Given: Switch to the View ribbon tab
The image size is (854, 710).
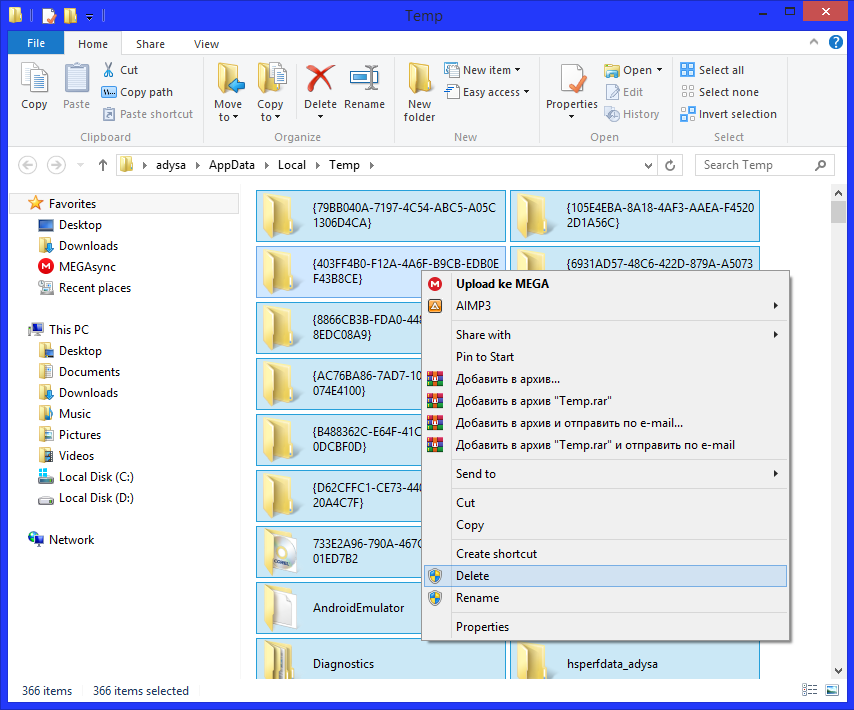Looking at the screenshot, I should (206, 44).
